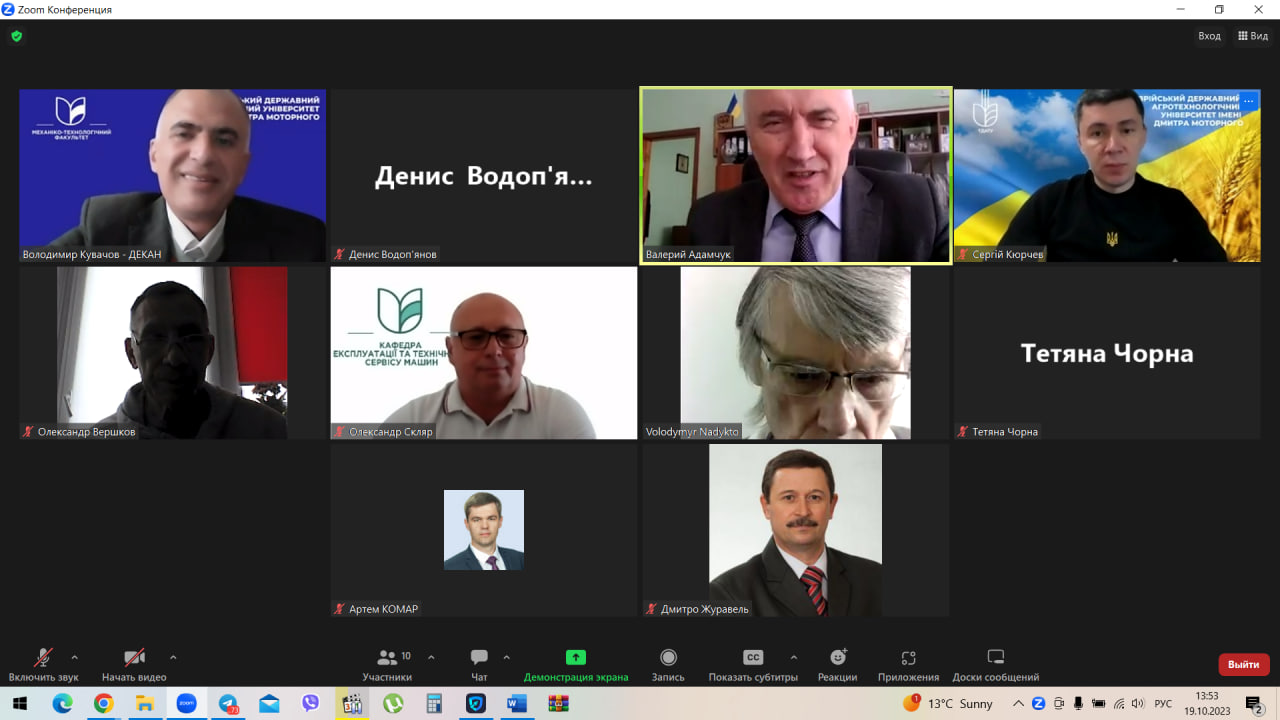This screenshot has height=720, width=1280.
Task: Open Microsoft Word from taskbar
Action: pyautogui.click(x=517, y=703)
